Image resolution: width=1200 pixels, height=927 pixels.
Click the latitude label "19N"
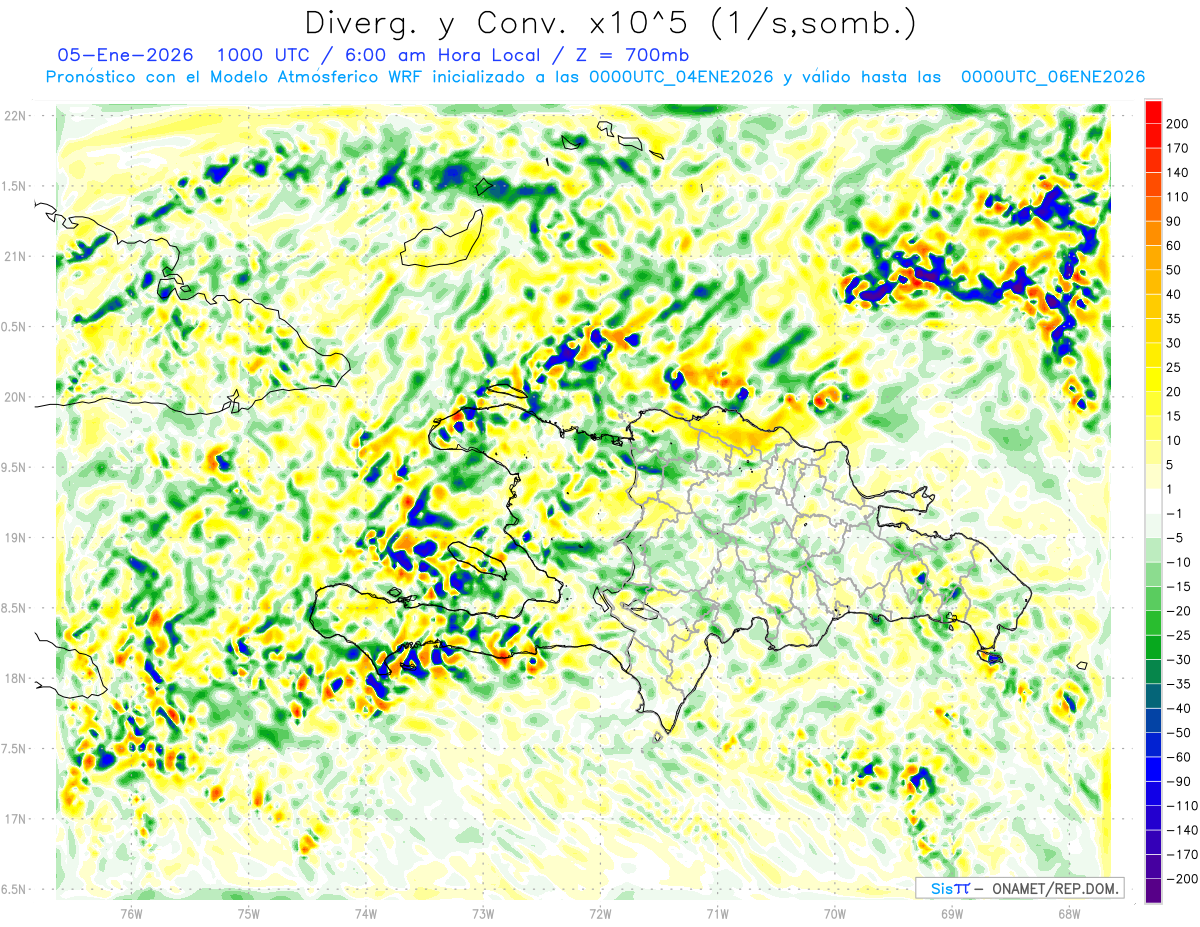pyautogui.click(x=15, y=538)
